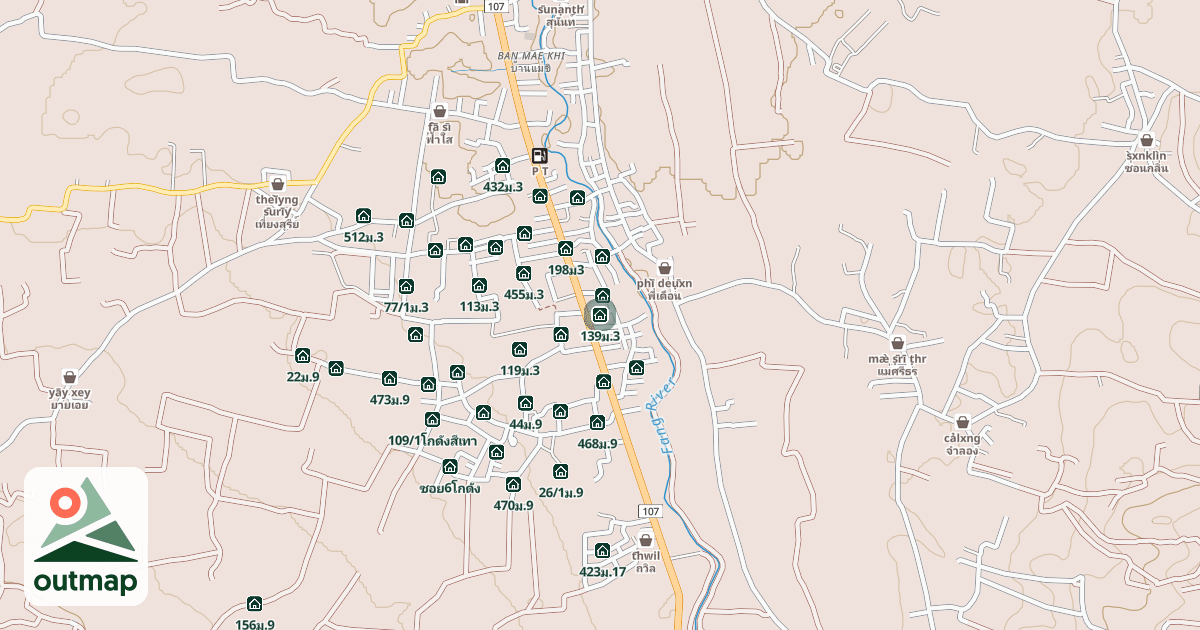Viewport: 1200px width, 630px height.
Task: Click the outmap logo
Action: coord(86,536)
